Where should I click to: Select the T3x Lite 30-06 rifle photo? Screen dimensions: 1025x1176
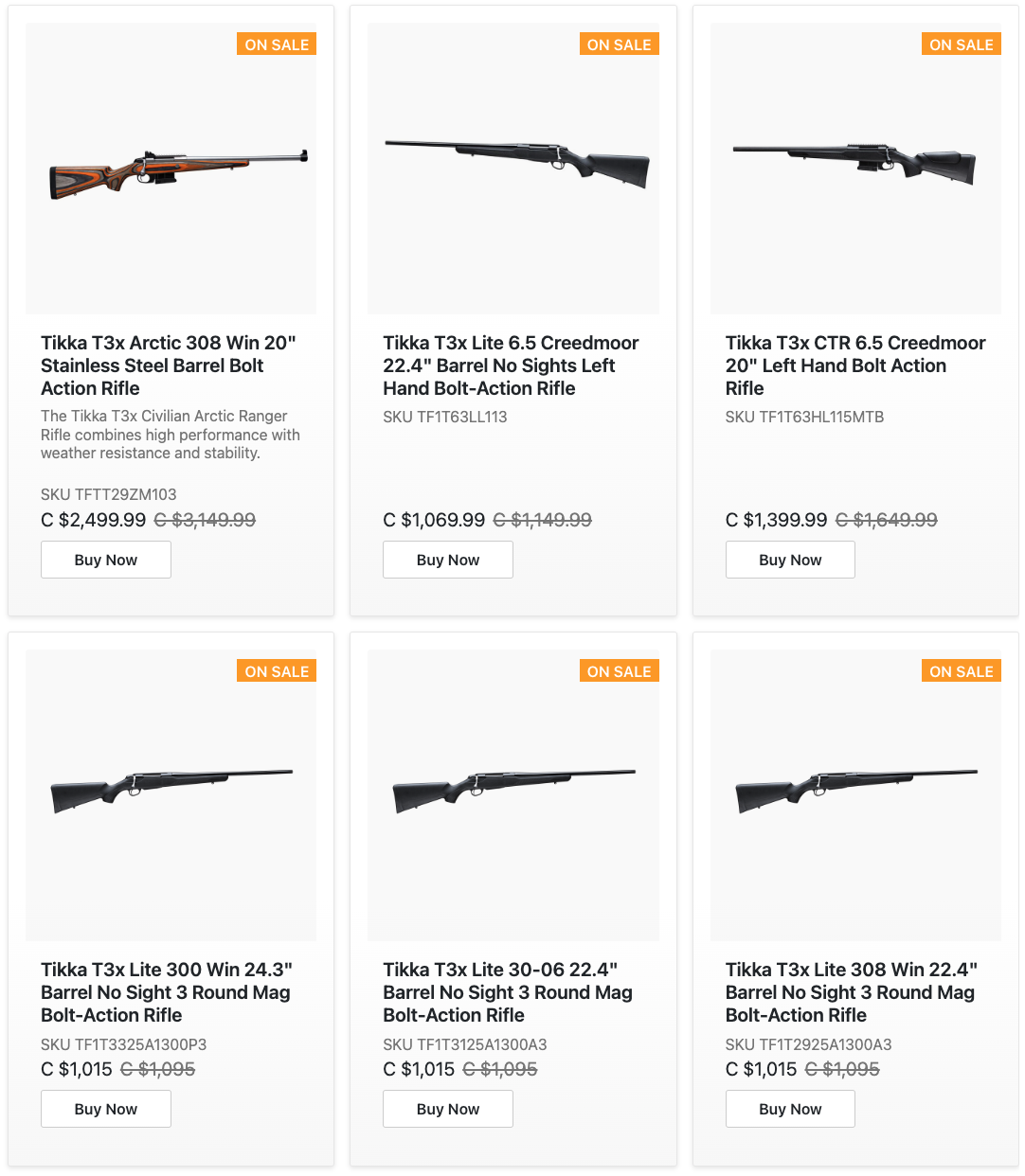(x=513, y=791)
